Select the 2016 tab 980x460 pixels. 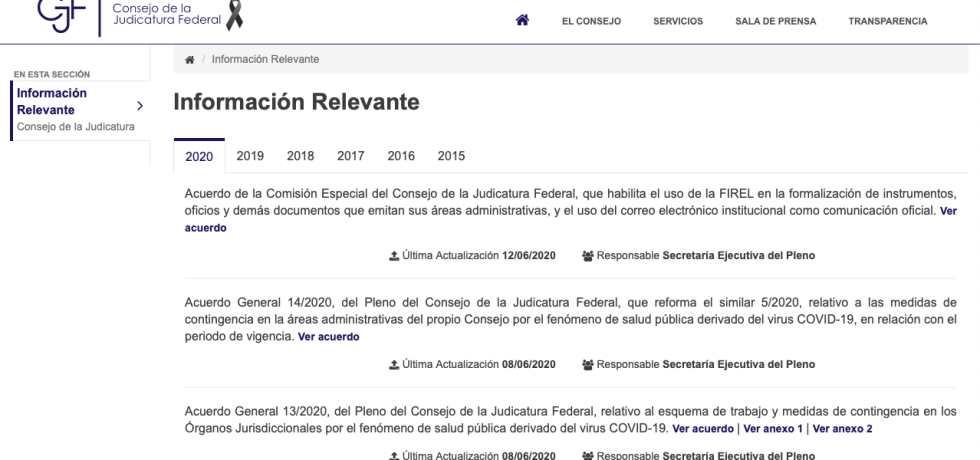click(401, 155)
